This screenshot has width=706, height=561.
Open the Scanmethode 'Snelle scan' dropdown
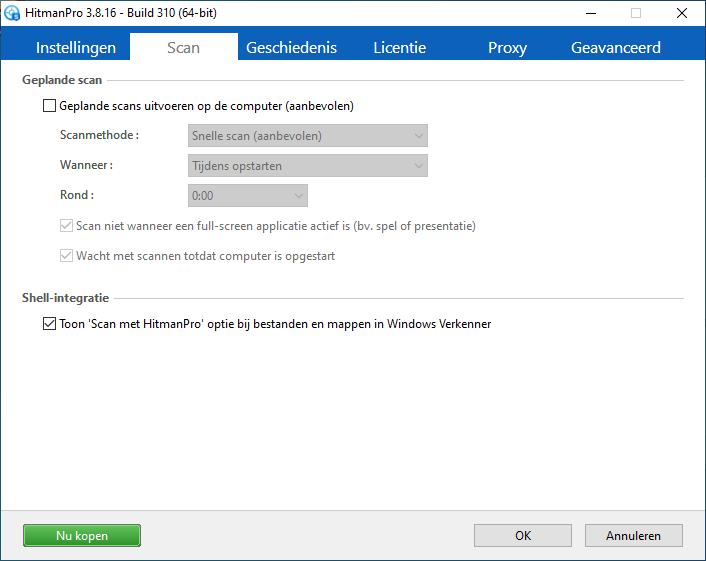click(308, 136)
